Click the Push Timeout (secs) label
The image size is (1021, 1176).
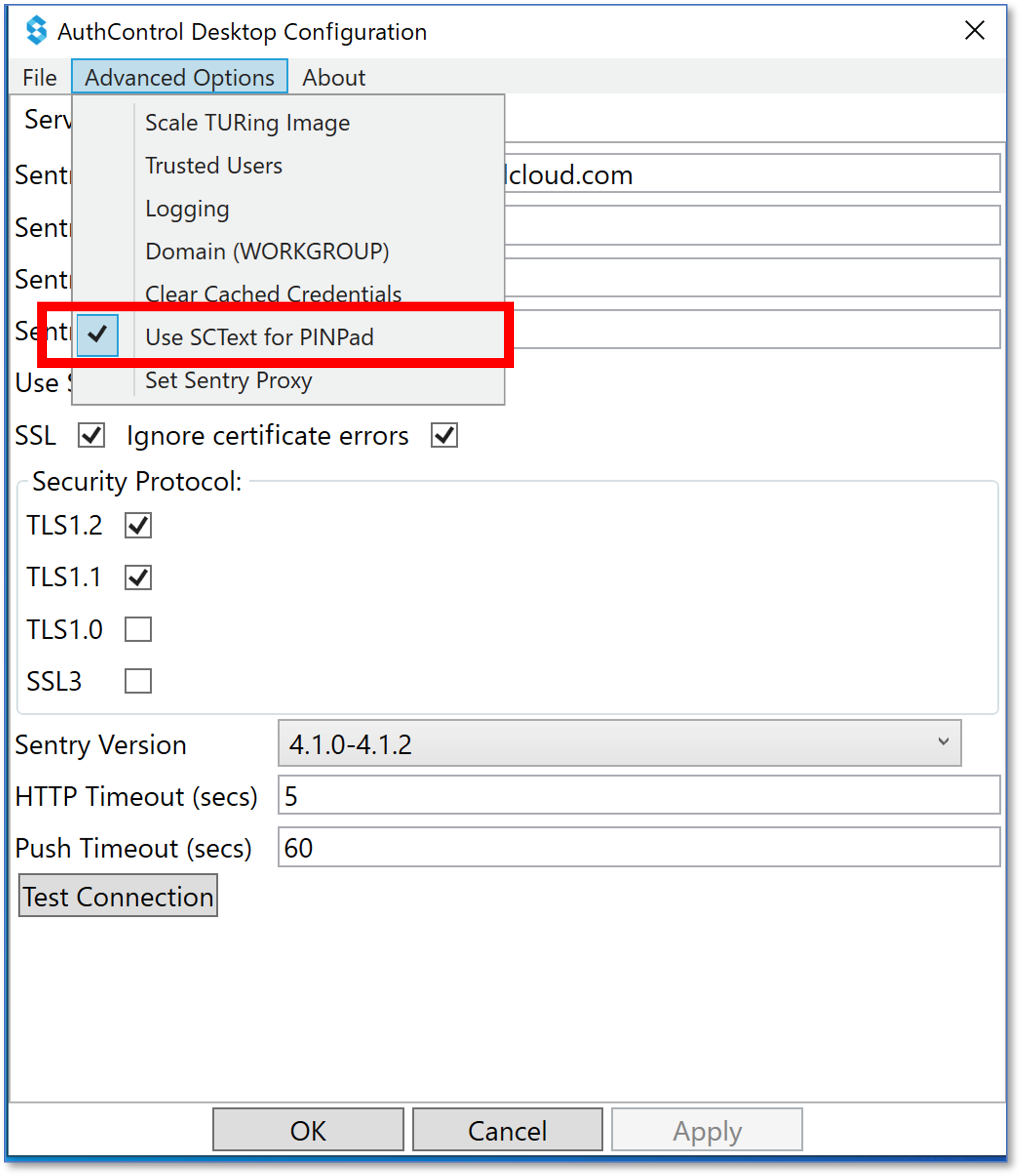(133, 848)
